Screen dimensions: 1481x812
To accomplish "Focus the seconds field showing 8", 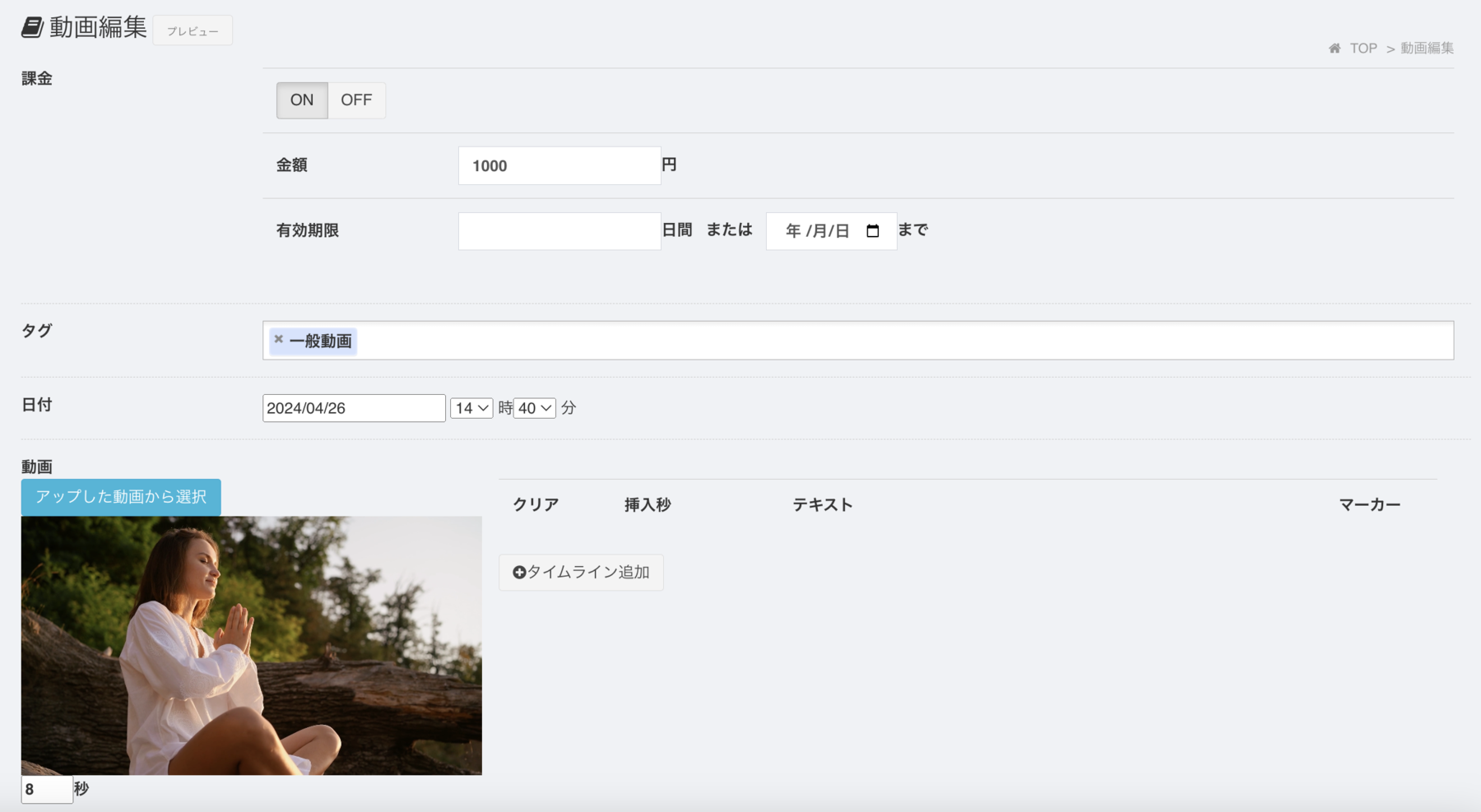I will 47,789.
